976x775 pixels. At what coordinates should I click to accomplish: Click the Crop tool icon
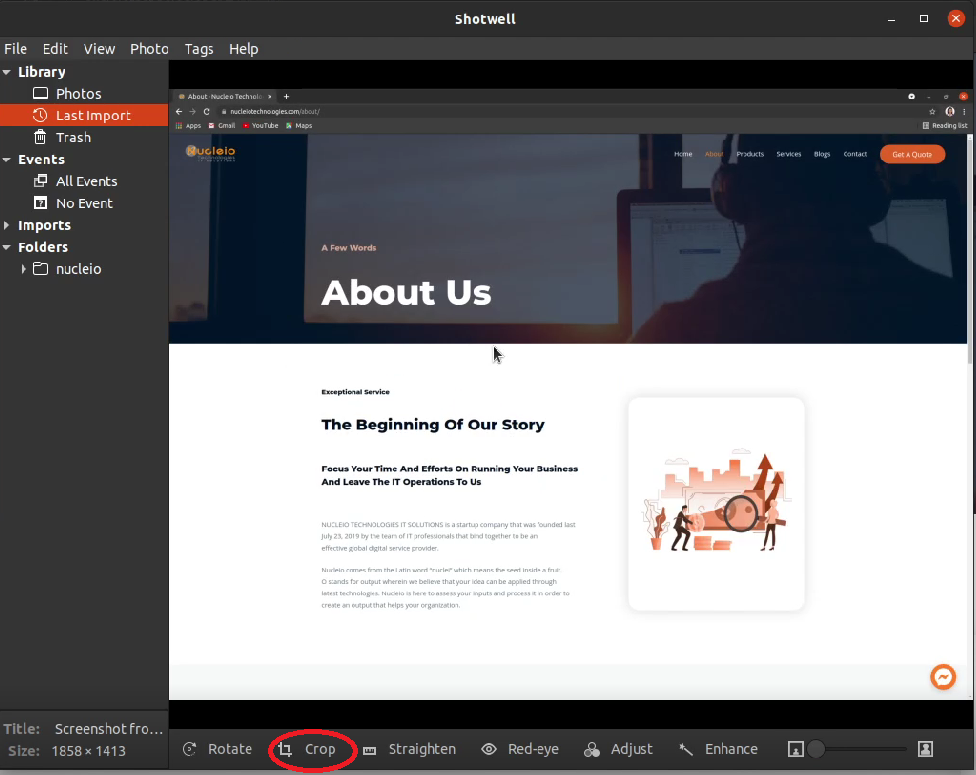(x=285, y=749)
